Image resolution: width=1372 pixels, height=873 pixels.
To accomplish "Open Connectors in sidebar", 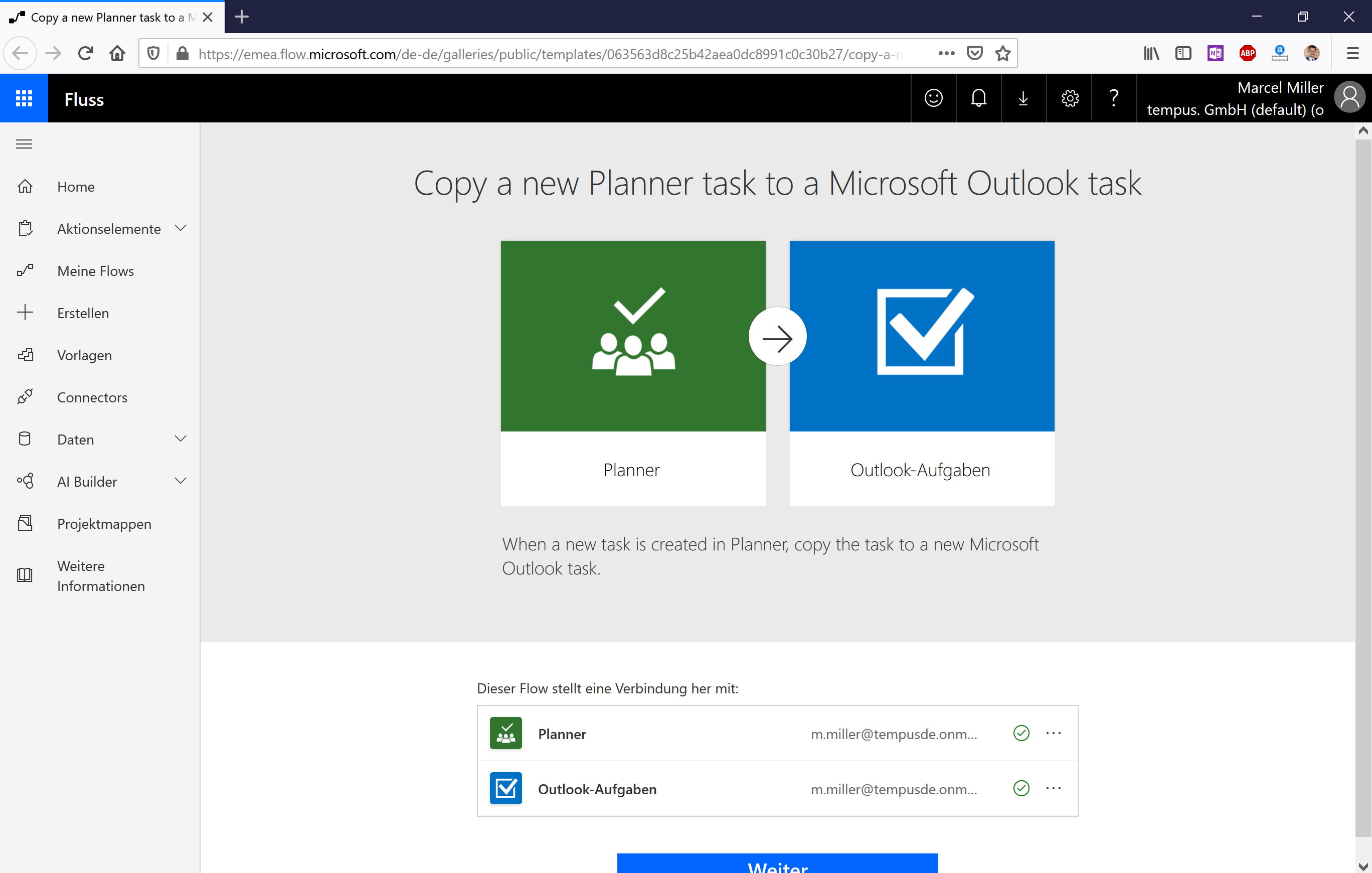I will pyautogui.click(x=92, y=397).
